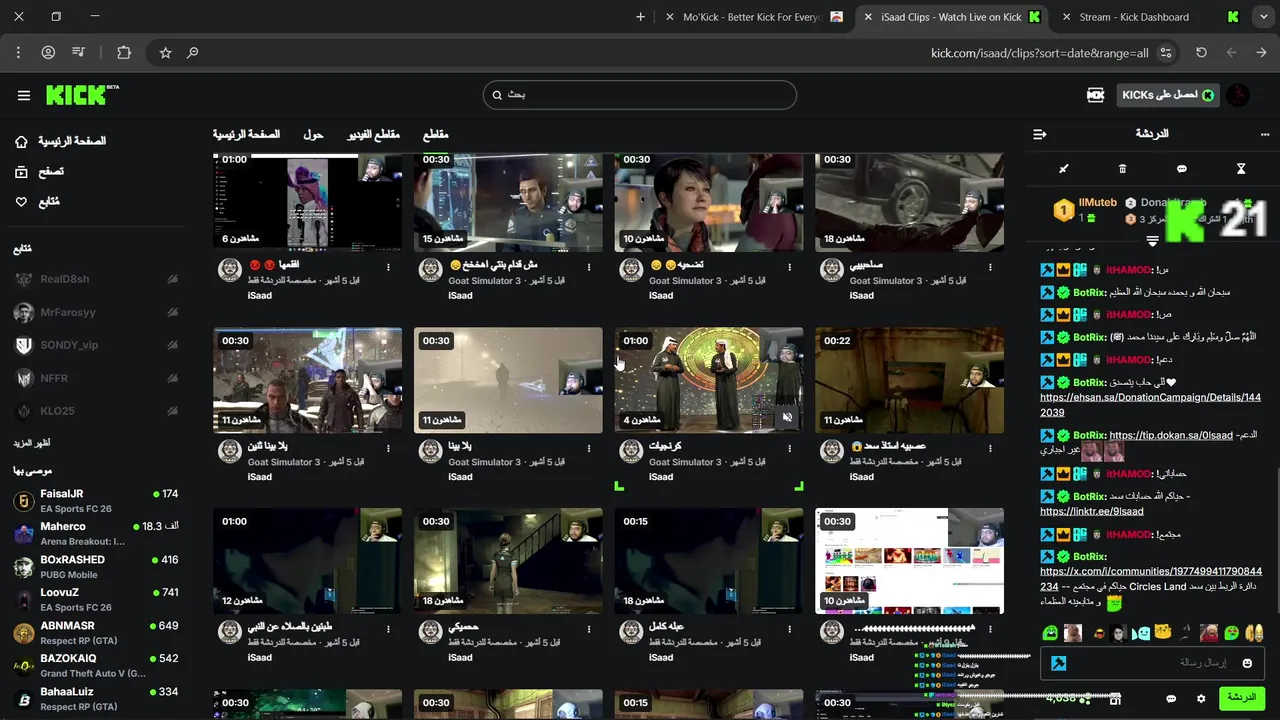Click the Mo'Kick logo icon in header
Screen dimensions: 1280x720
click(1095, 95)
